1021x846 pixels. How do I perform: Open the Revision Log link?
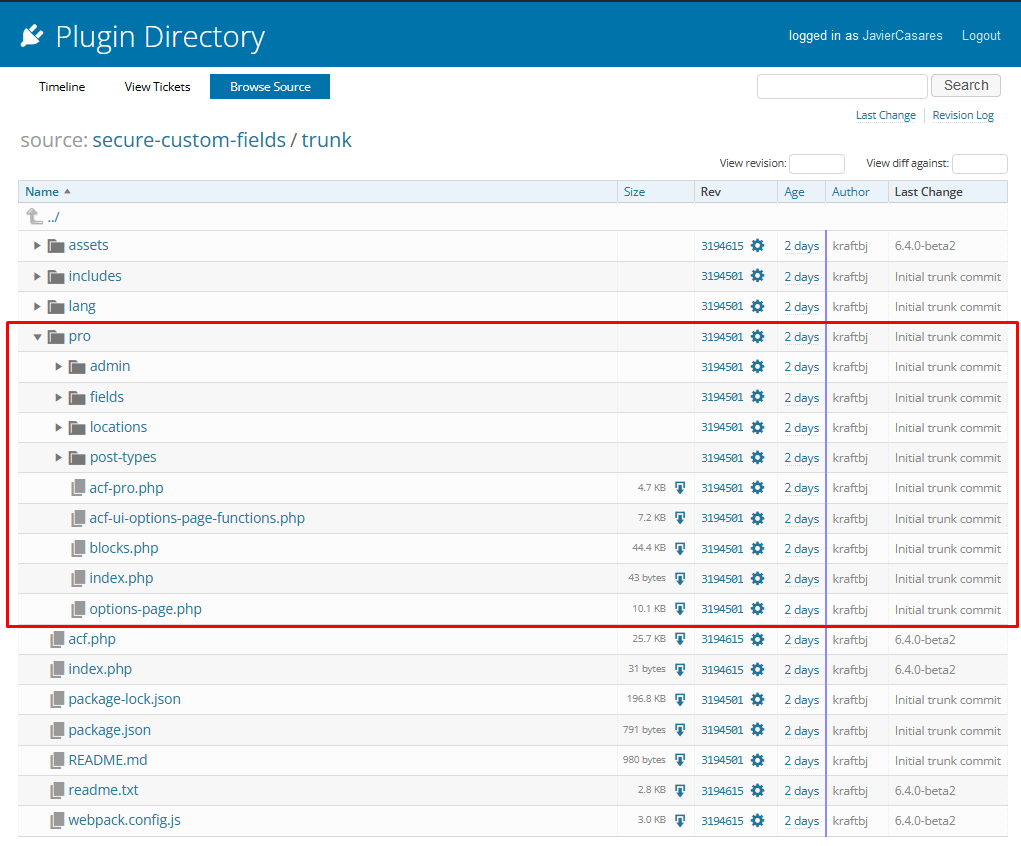pyautogui.click(x=963, y=115)
